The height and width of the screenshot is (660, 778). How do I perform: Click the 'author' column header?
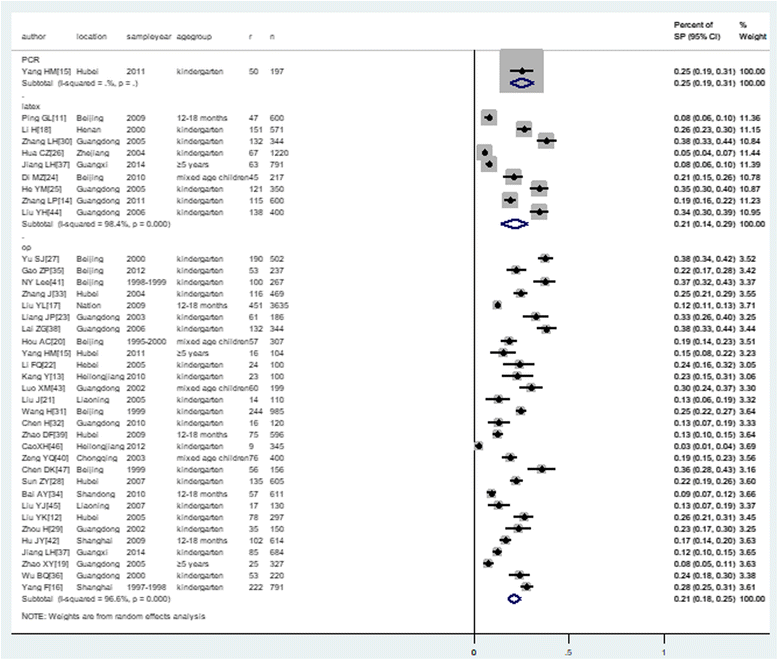(x=33, y=36)
